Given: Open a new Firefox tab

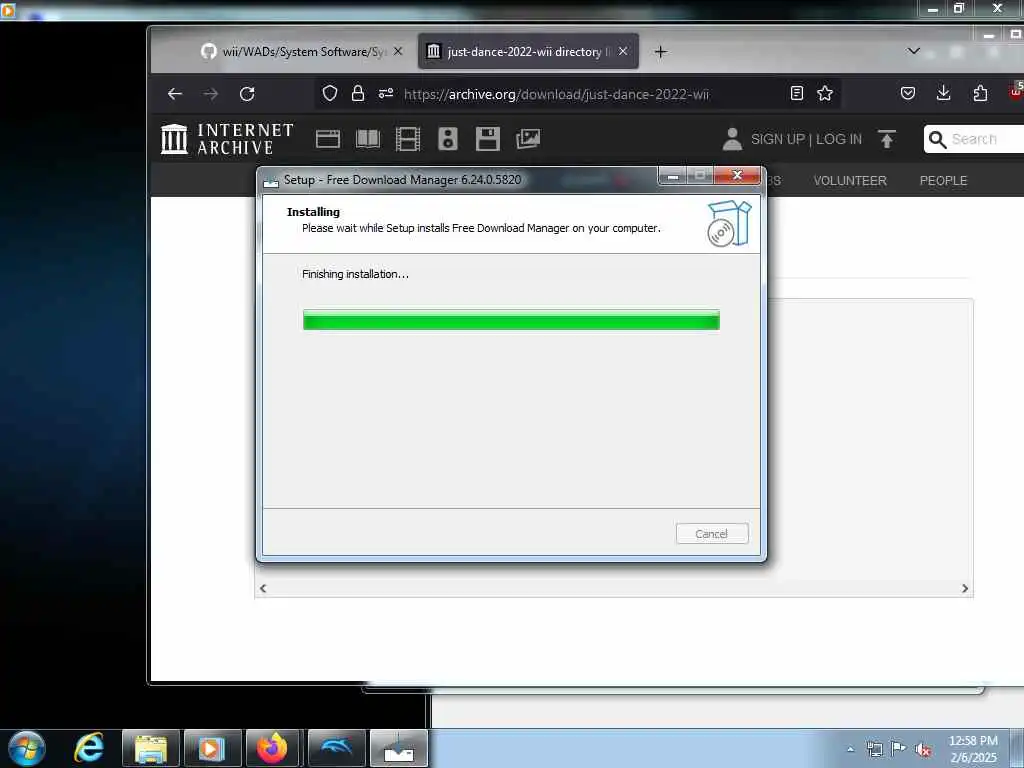Looking at the screenshot, I should [660, 52].
